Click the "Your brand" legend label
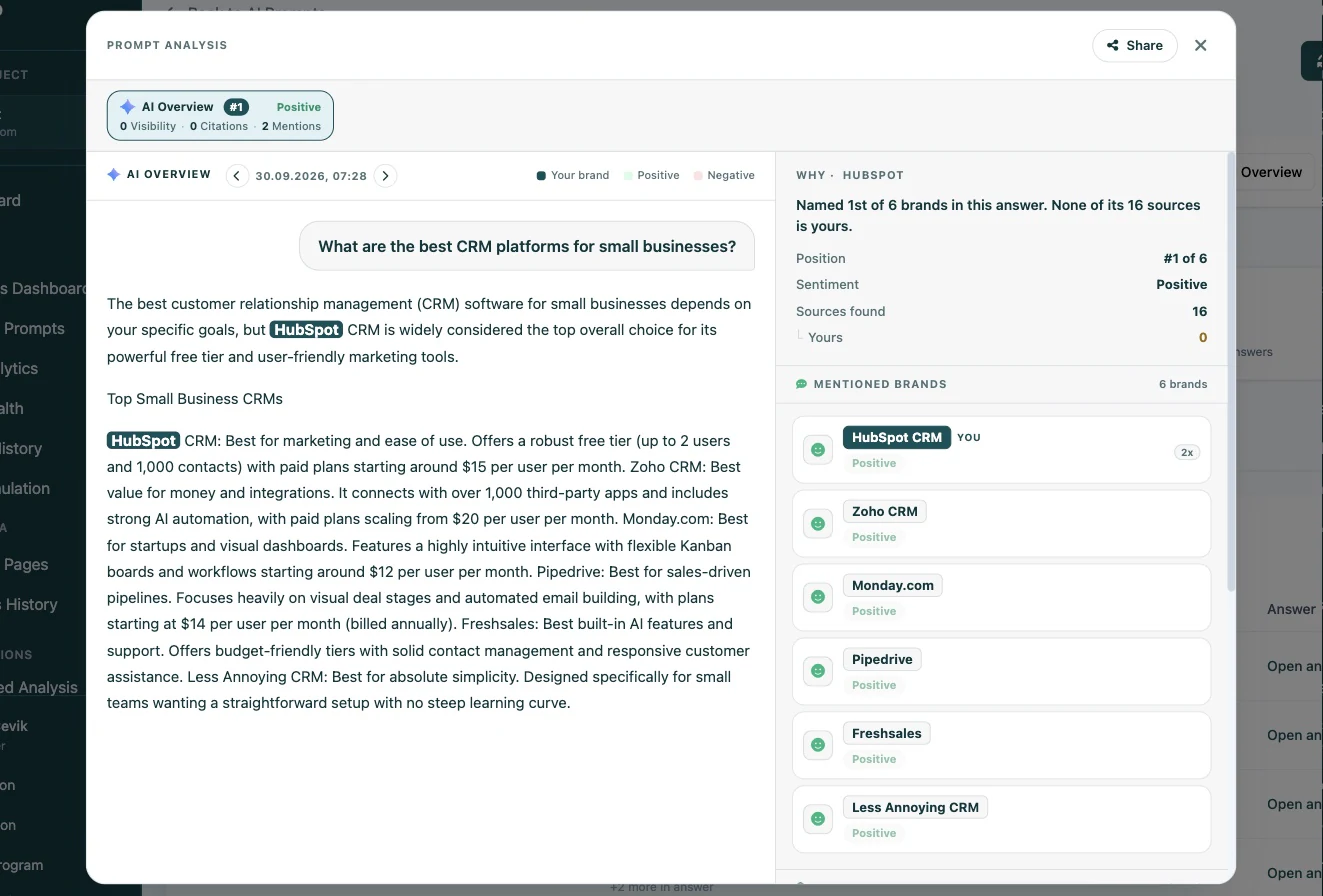Image resolution: width=1323 pixels, height=896 pixels. (580, 175)
